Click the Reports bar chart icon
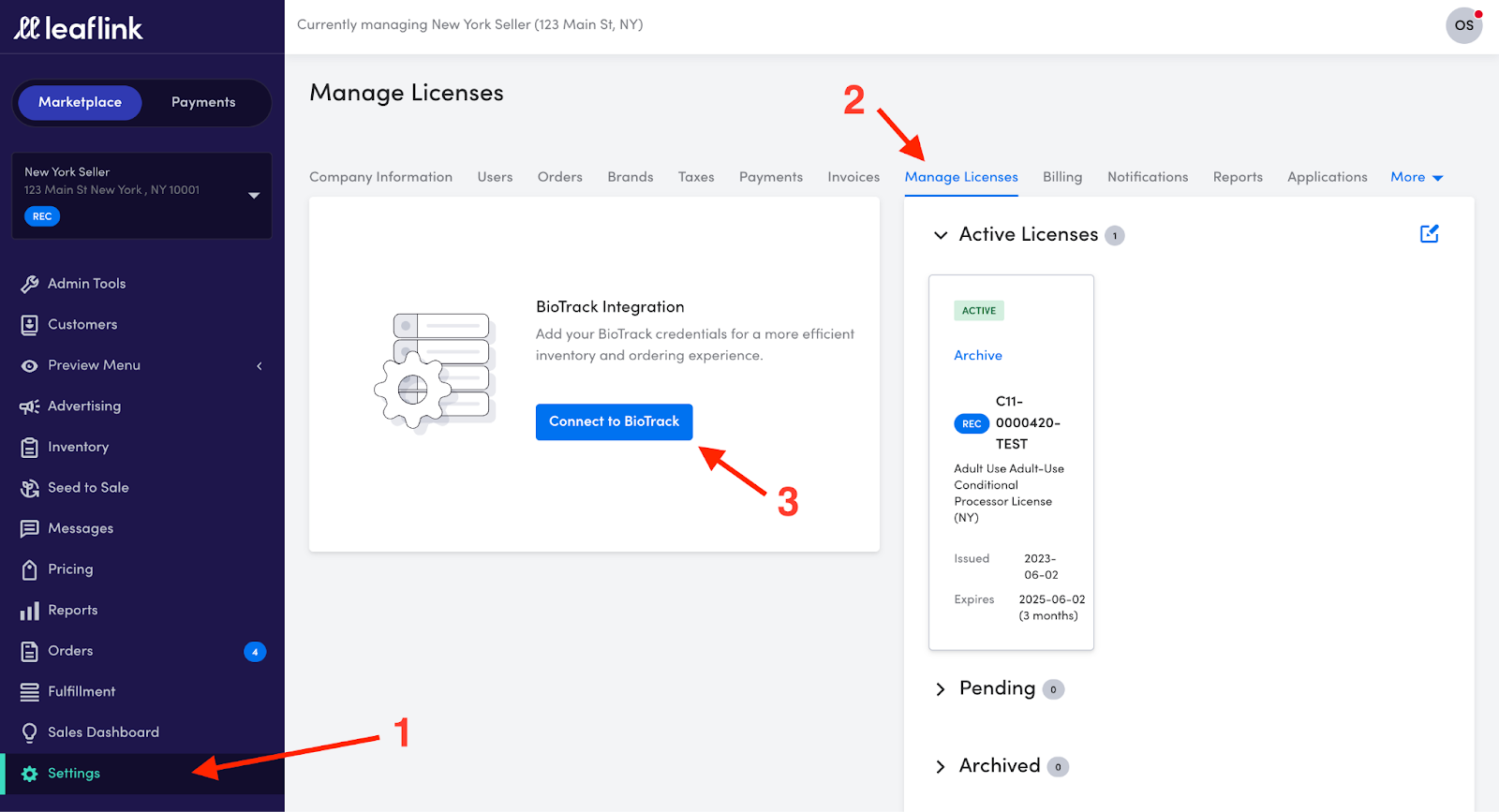This screenshot has height=812, width=1499. click(x=30, y=611)
